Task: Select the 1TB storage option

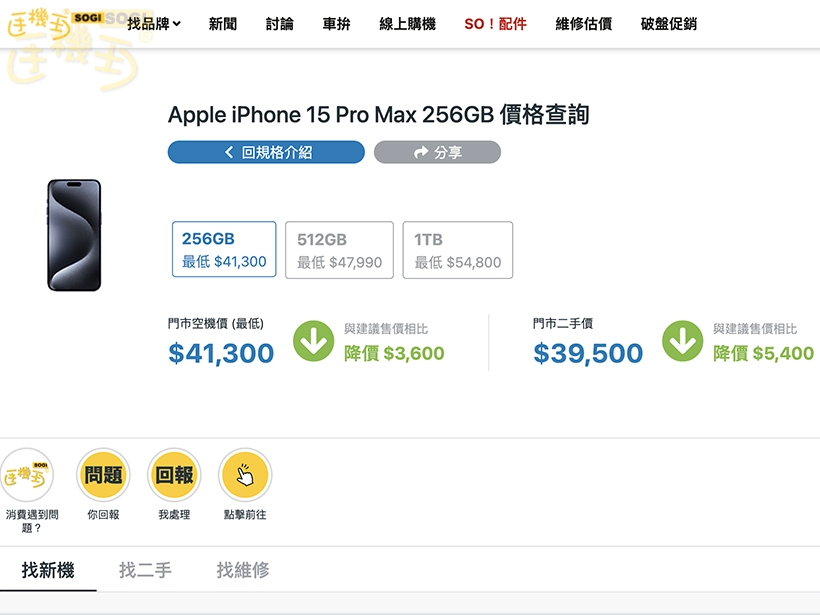Action: click(x=458, y=249)
